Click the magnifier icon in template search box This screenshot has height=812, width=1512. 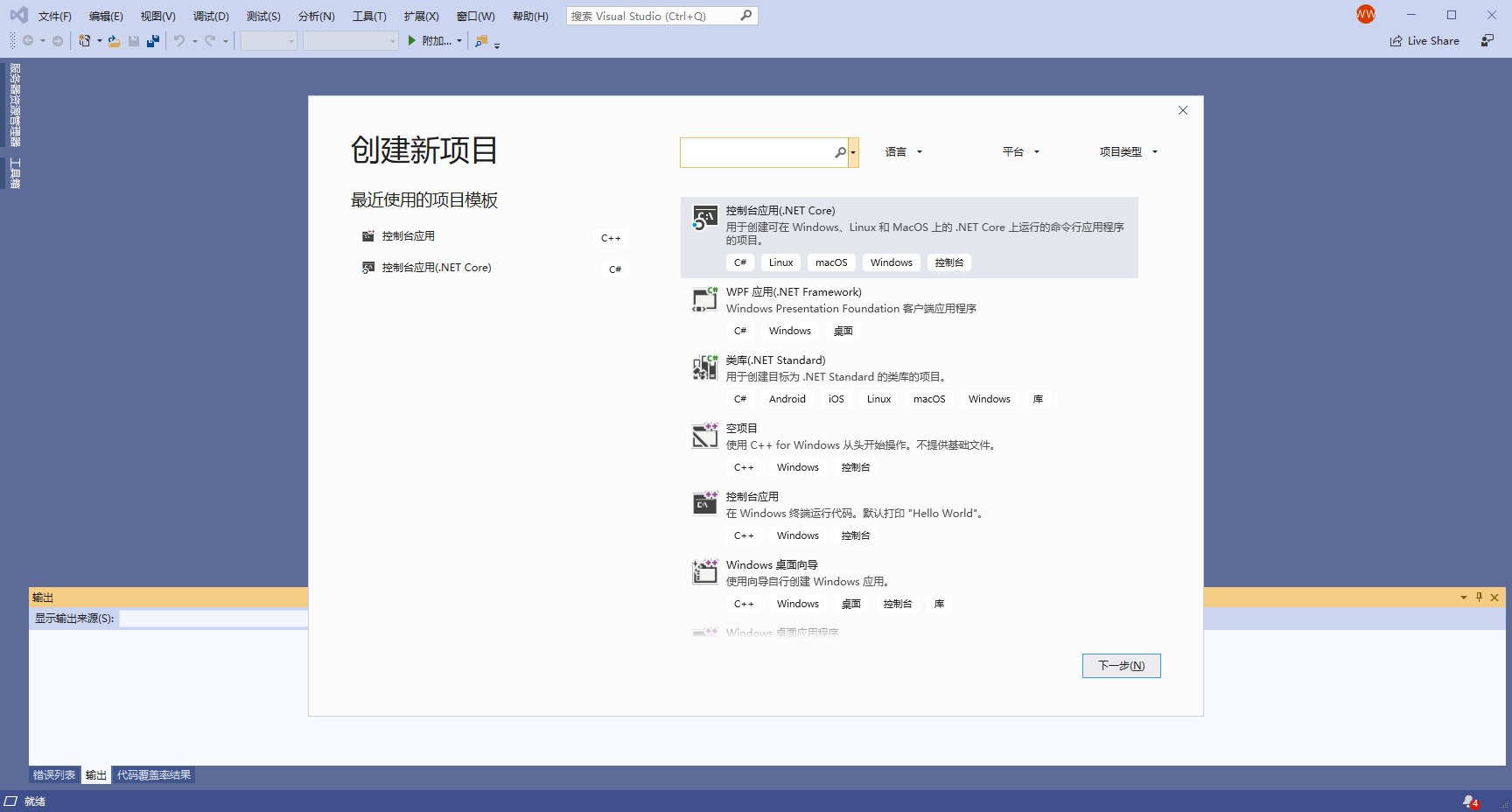click(841, 152)
